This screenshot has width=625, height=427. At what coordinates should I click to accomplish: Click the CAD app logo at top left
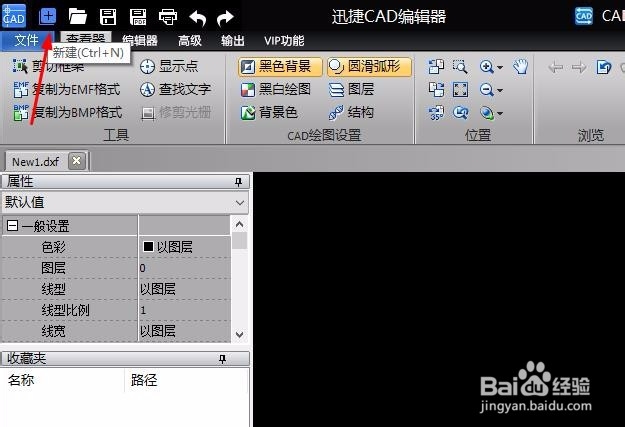click(14, 16)
